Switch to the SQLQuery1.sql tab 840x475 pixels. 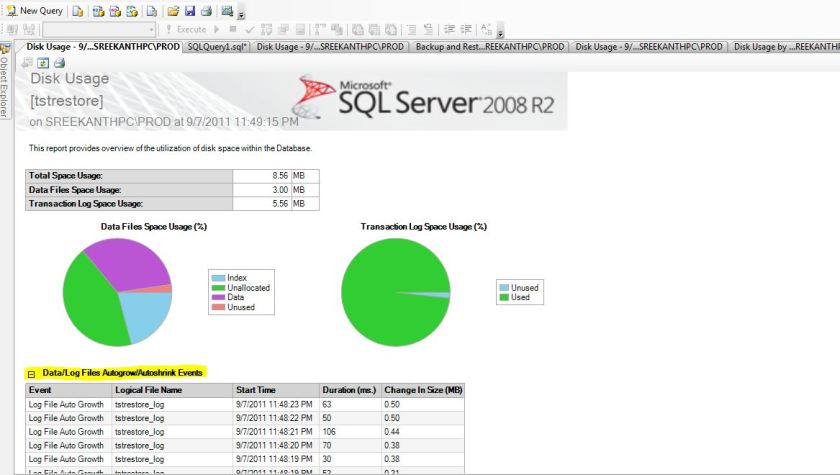(x=217, y=46)
